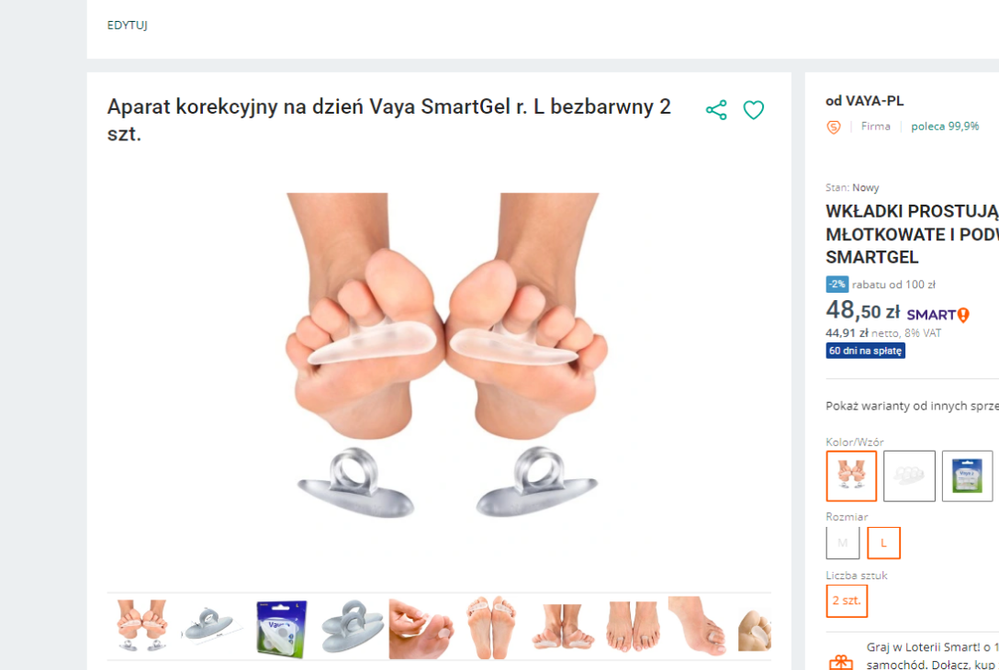Show variants from other sellers
This screenshot has width=999, height=670.
coord(912,406)
